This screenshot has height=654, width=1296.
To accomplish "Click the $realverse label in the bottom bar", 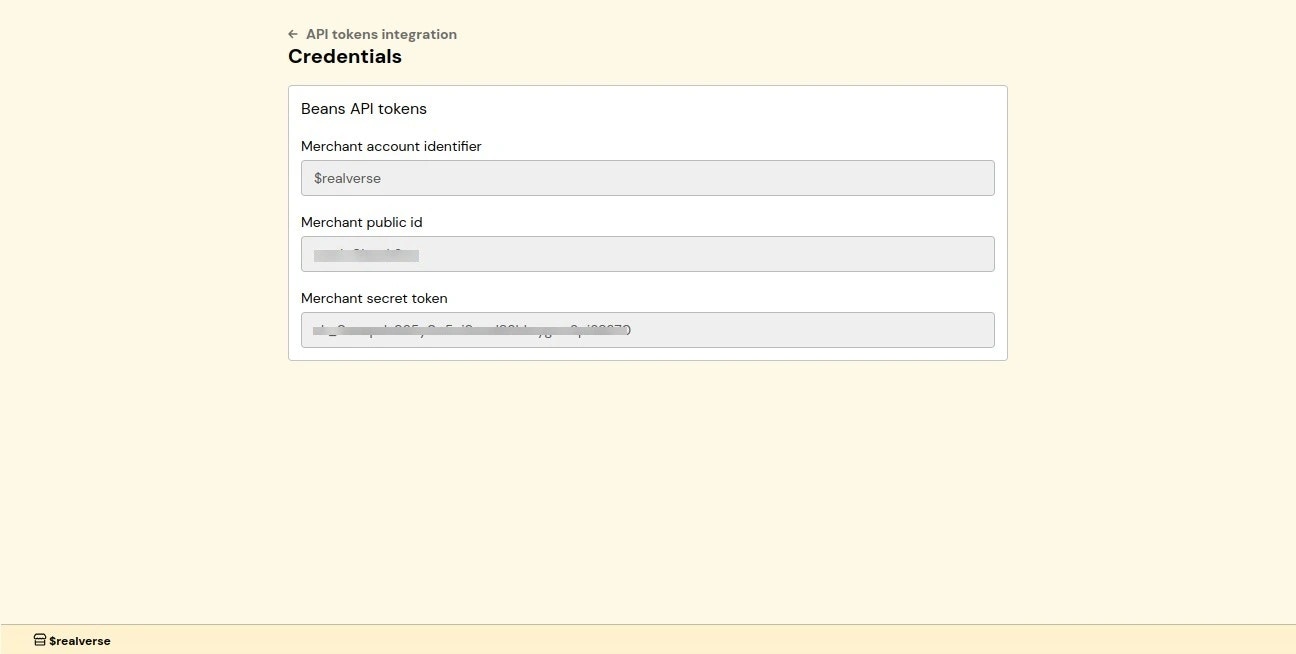I will pos(80,641).
